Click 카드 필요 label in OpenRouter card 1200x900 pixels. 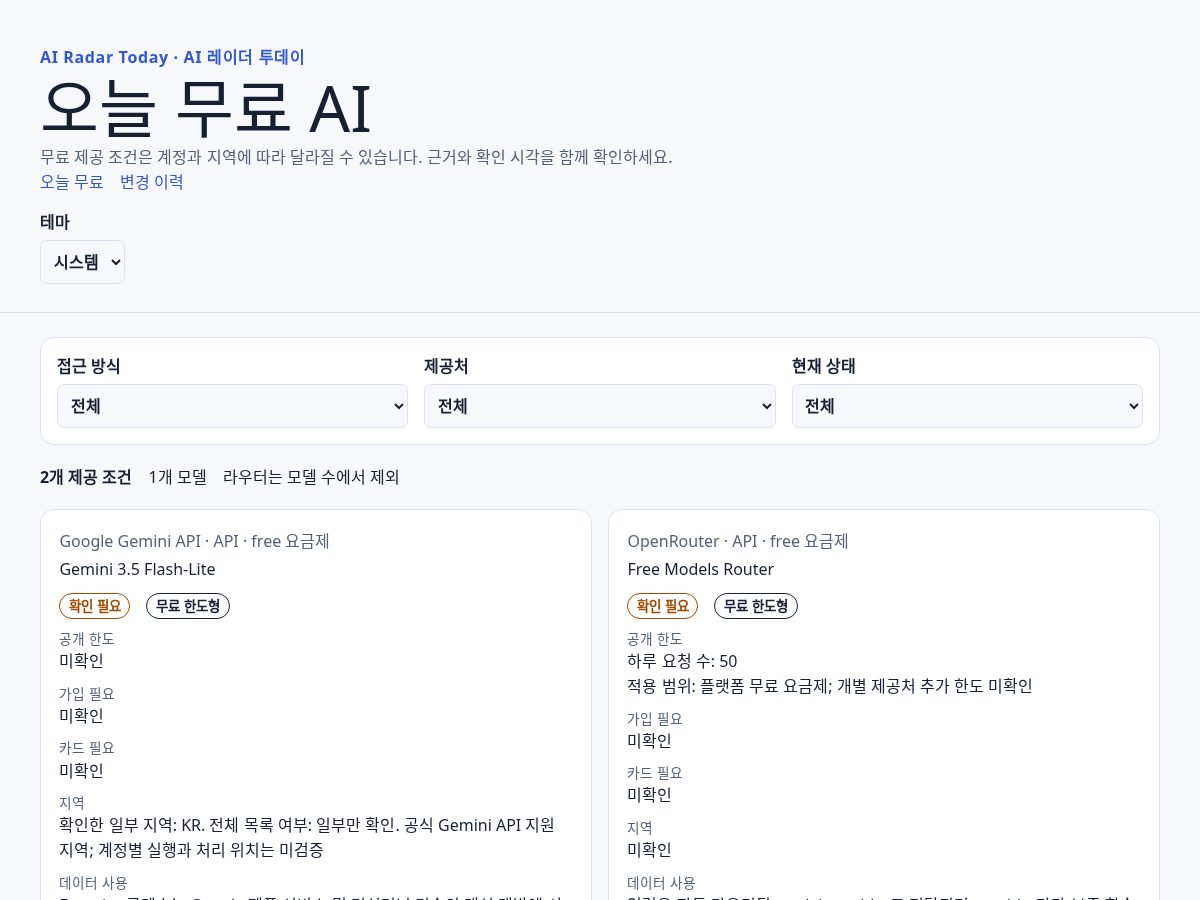tap(655, 773)
